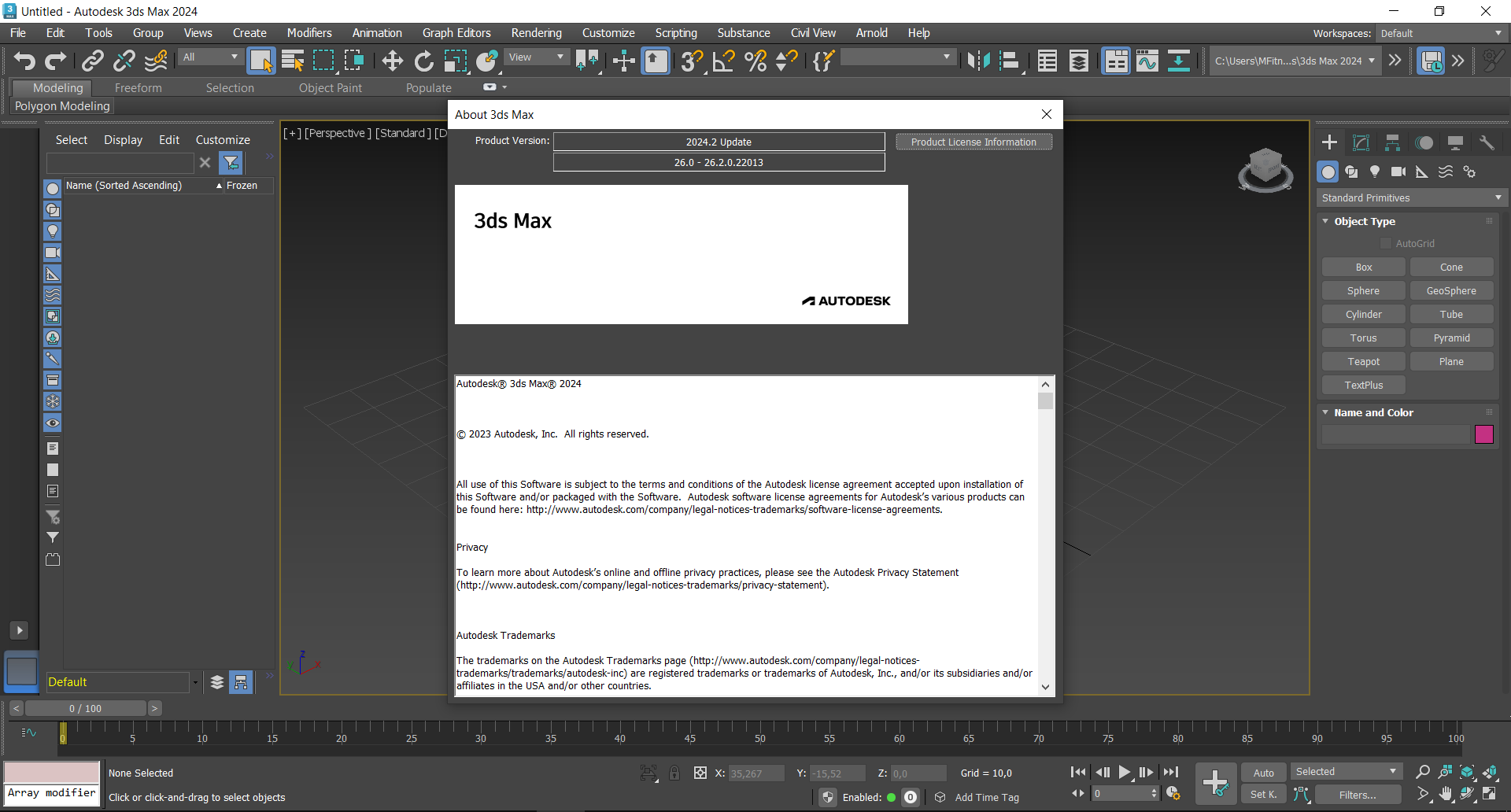Click the Add Time Tag label
1511x812 pixels.
(987, 797)
